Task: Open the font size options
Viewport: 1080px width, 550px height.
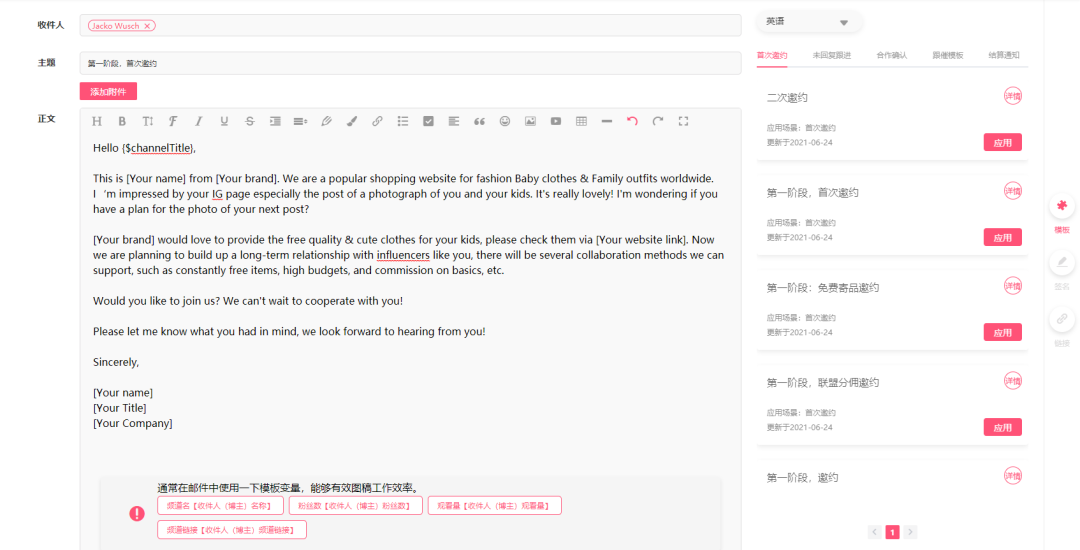Action: [x=148, y=121]
